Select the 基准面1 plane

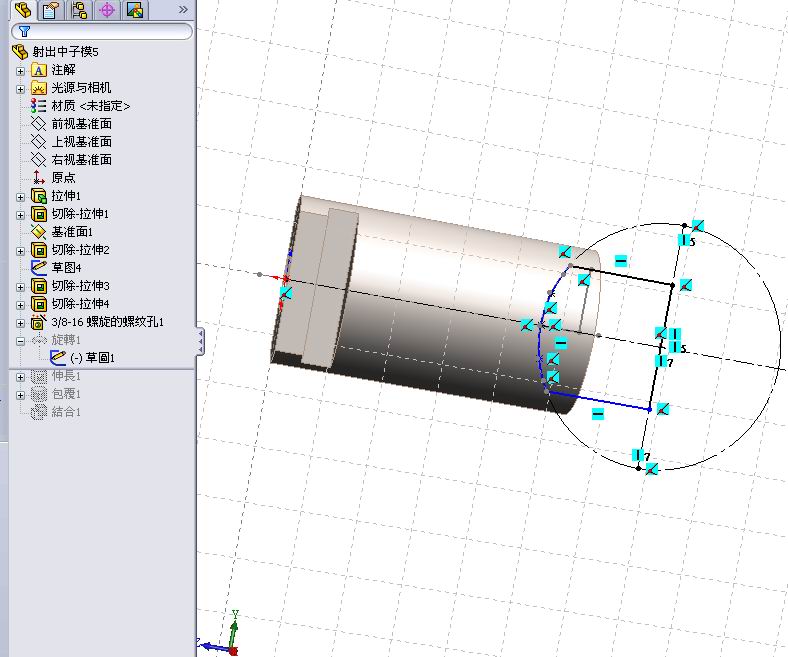[x=72, y=232]
